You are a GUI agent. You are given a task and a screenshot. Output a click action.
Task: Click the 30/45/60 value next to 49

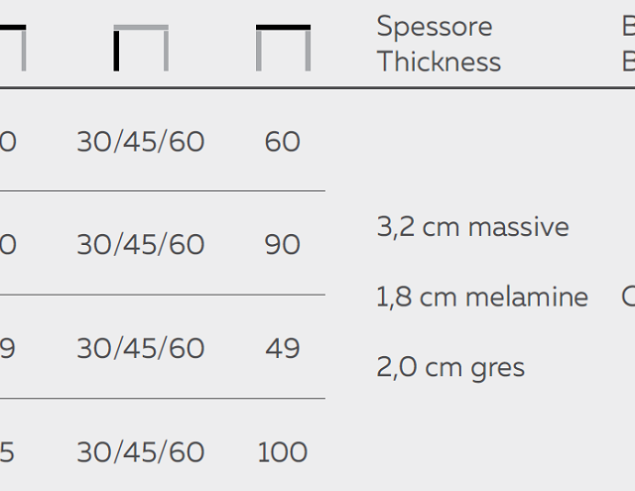[x=141, y=348]
